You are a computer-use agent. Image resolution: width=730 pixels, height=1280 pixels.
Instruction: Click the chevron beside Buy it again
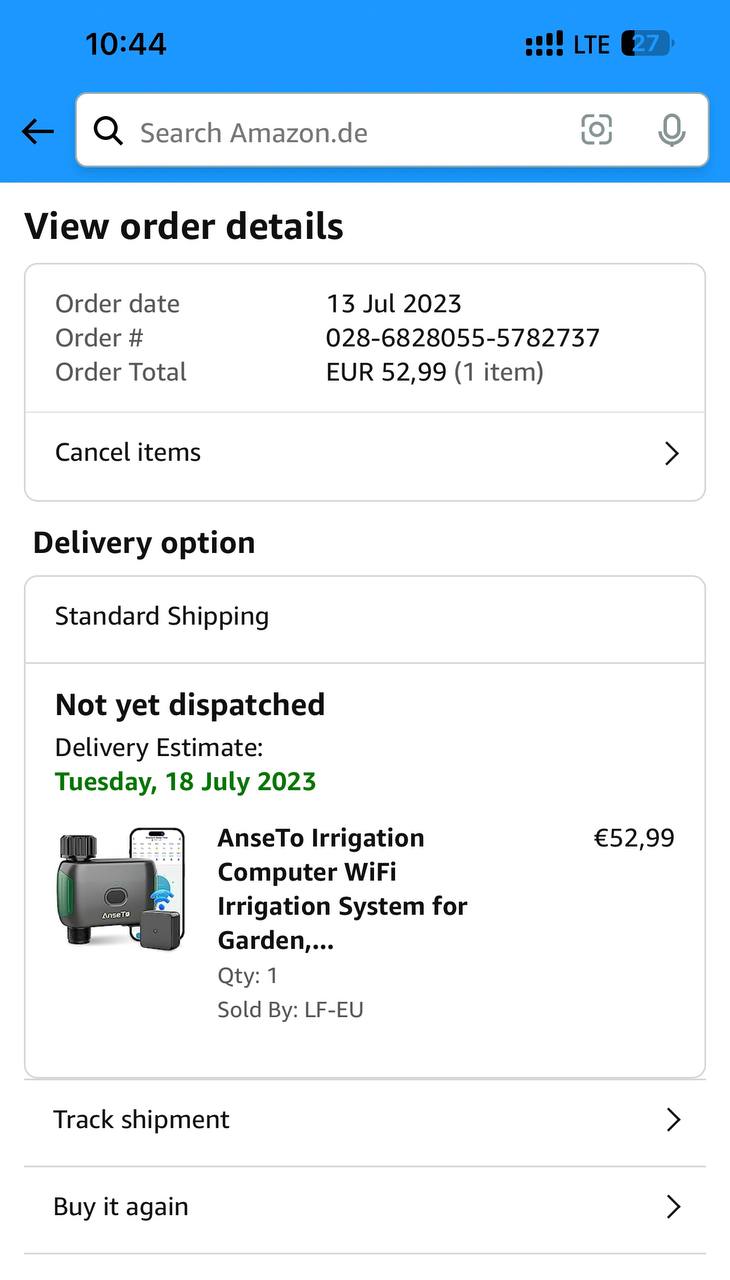click(673, 1207)
